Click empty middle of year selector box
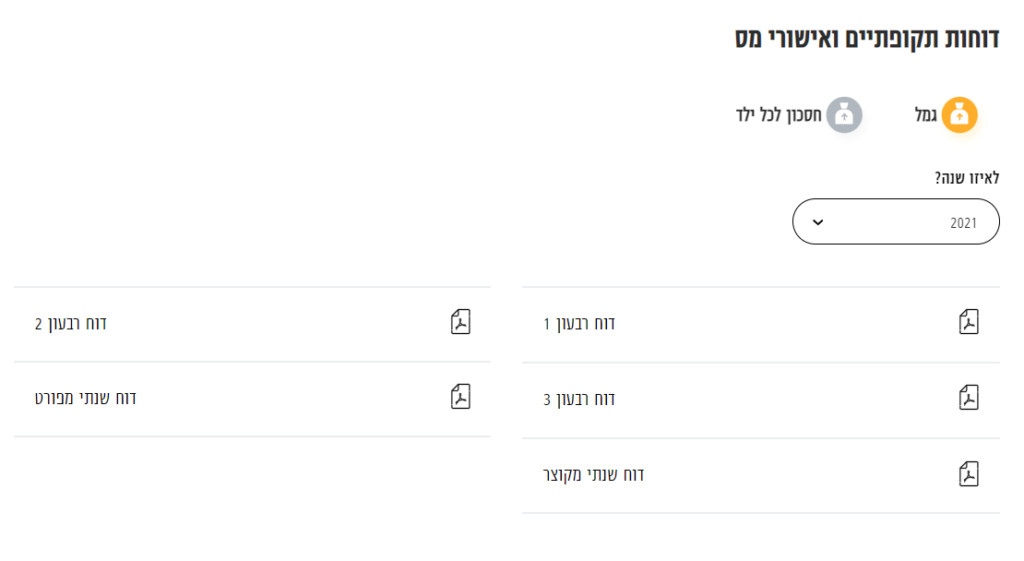The width and height of the screenshot is (1024, 561). point(888,221)
